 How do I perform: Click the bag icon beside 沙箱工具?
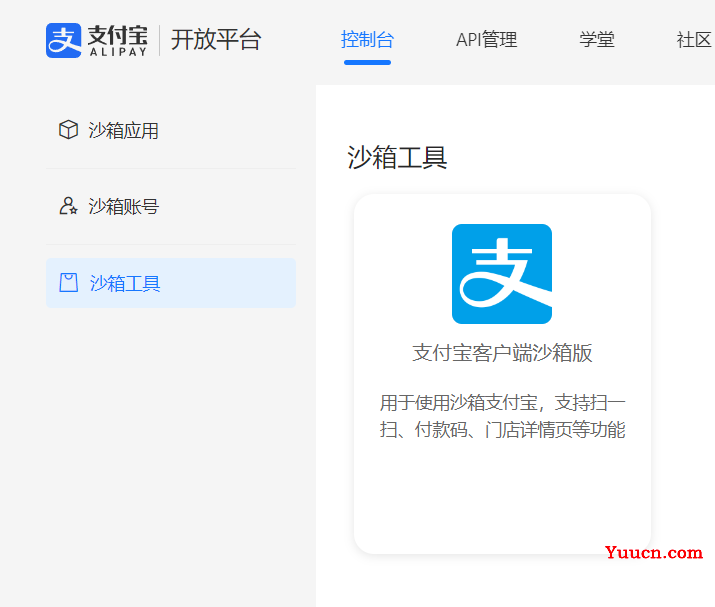(x=68, y=283)
